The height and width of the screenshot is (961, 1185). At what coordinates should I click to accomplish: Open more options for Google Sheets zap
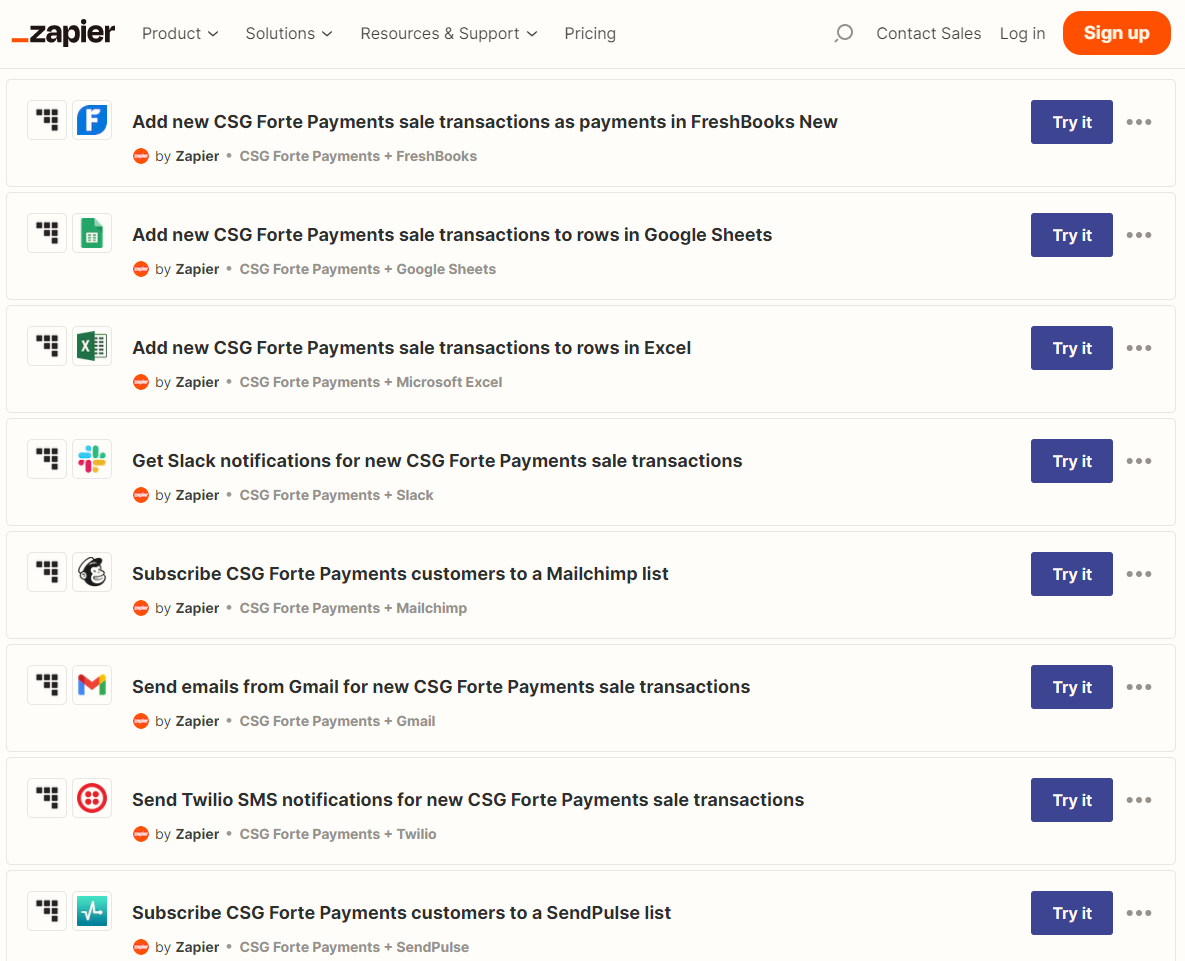(1139, 235)
